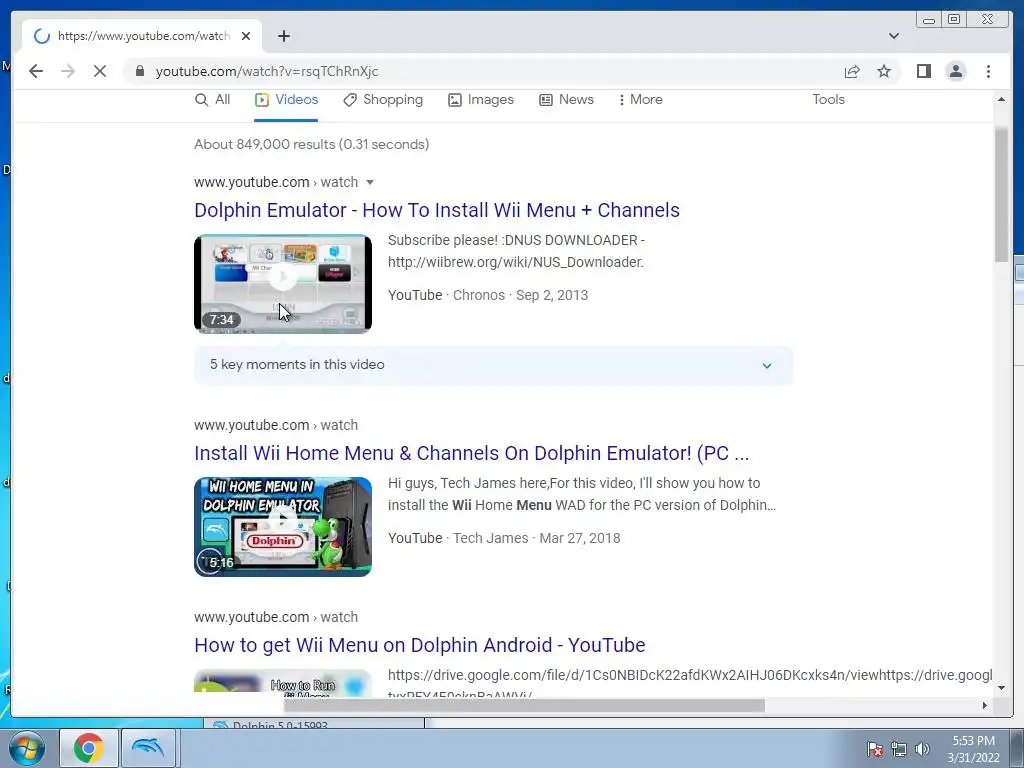Viewport: 1024px width, 768px height.
Task: Stop loading the page with the X button
Action: coord(100,71)
